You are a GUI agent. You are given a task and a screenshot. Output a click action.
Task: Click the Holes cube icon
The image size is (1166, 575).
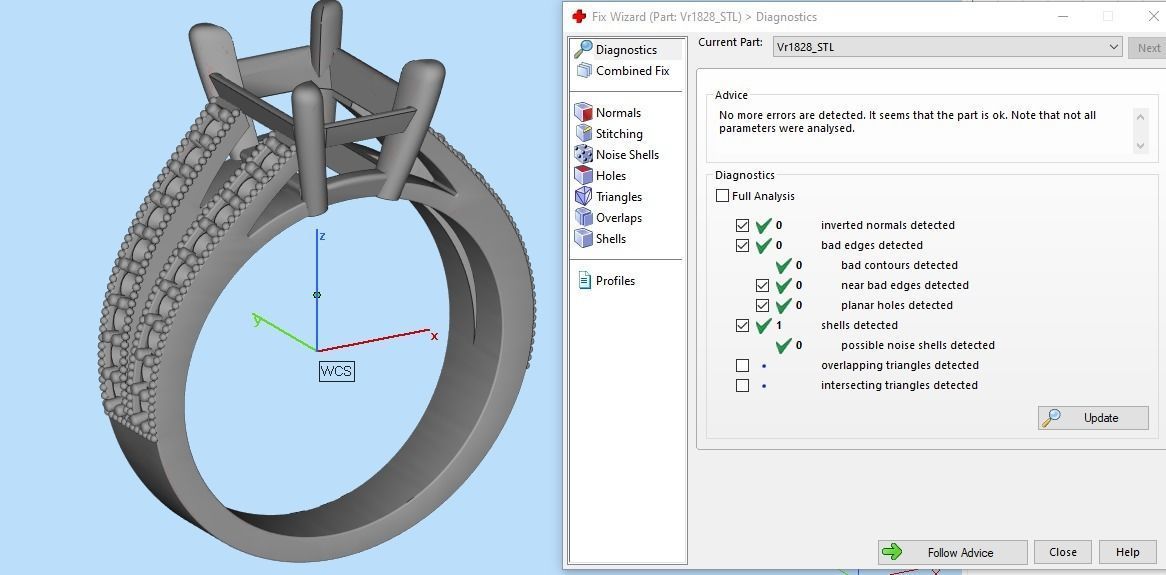(584, 176)
